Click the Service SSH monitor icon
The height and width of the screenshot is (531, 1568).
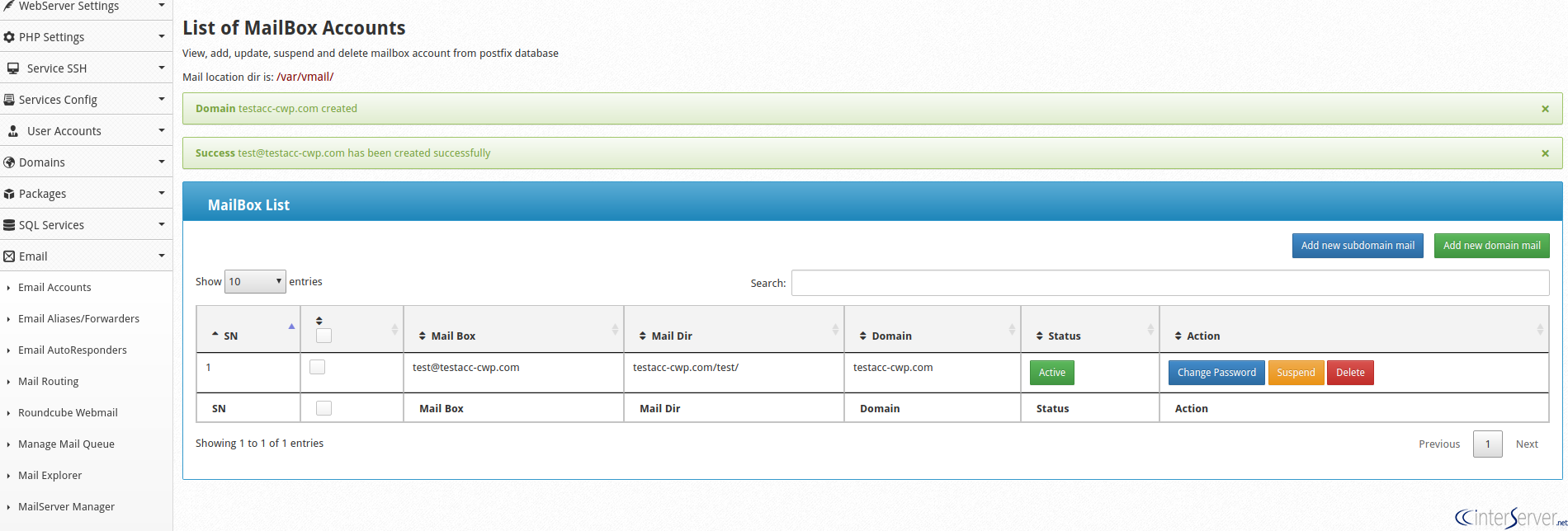click(x=13, y=68)
